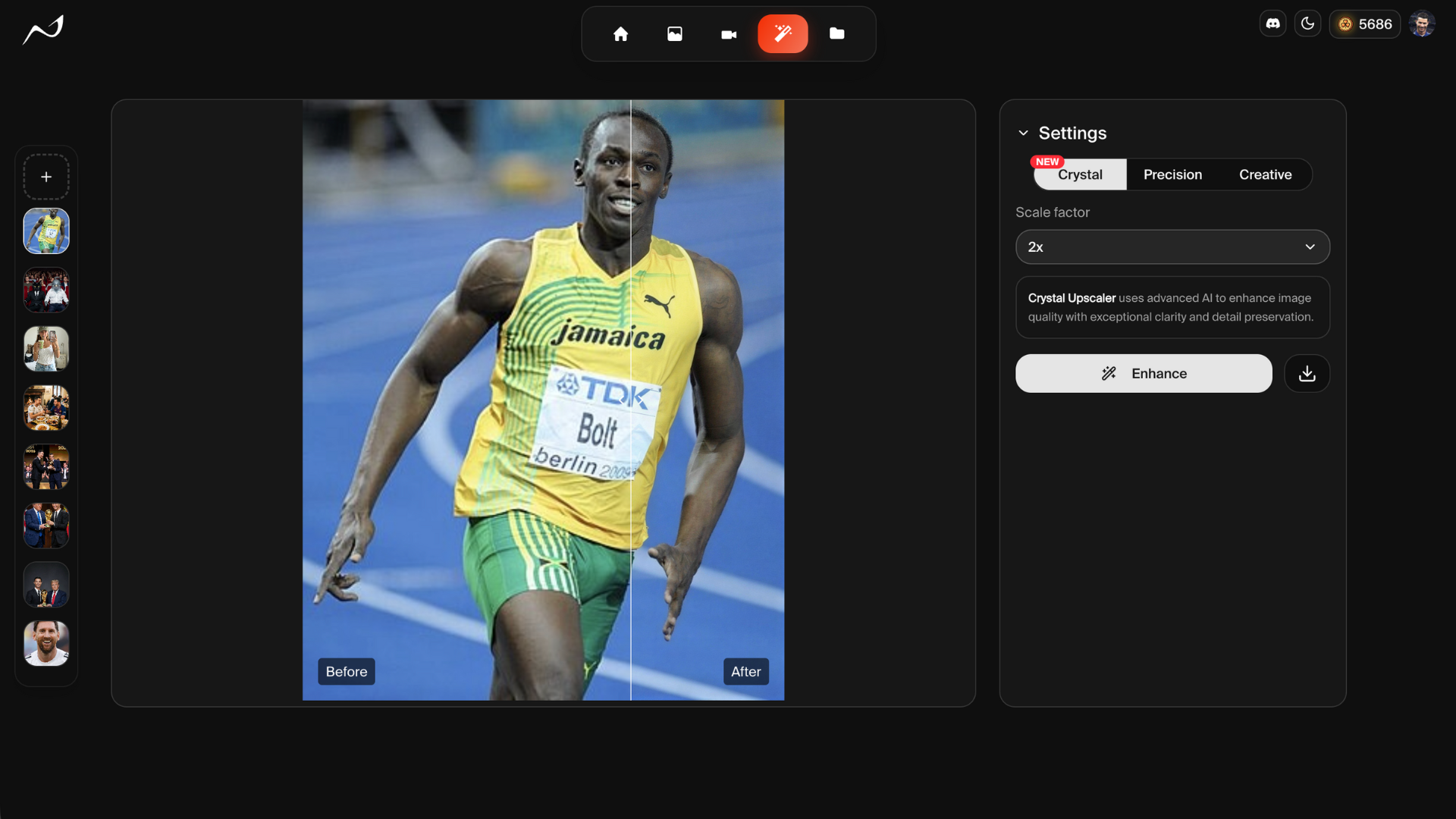Click the wand icon inside the Enhance button
1456x819 pixels.
coord(1109,373)
